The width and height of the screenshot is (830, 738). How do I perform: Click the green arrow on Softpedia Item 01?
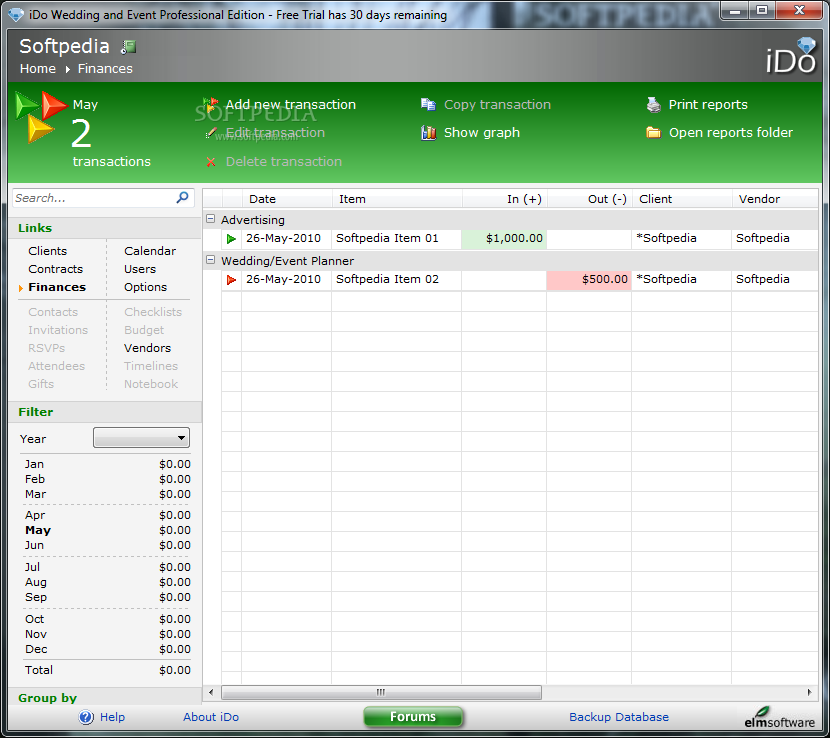[231, 239]
